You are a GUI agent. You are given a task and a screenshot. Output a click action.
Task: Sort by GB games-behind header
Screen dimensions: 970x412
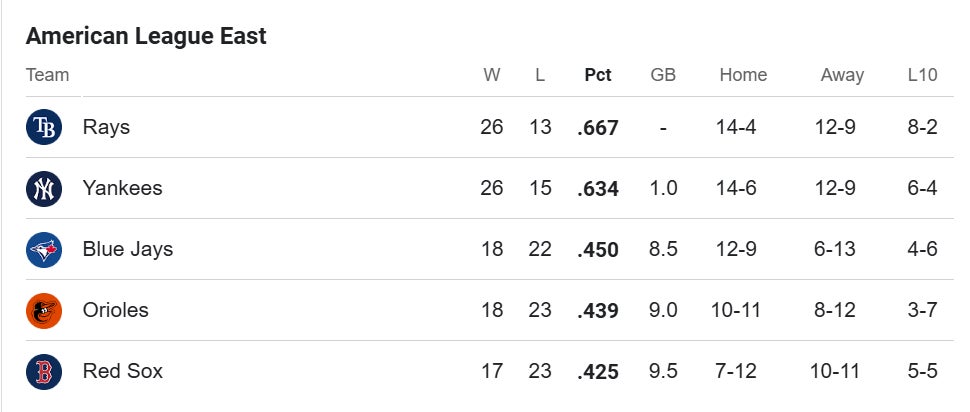click(x=663, y=75)
